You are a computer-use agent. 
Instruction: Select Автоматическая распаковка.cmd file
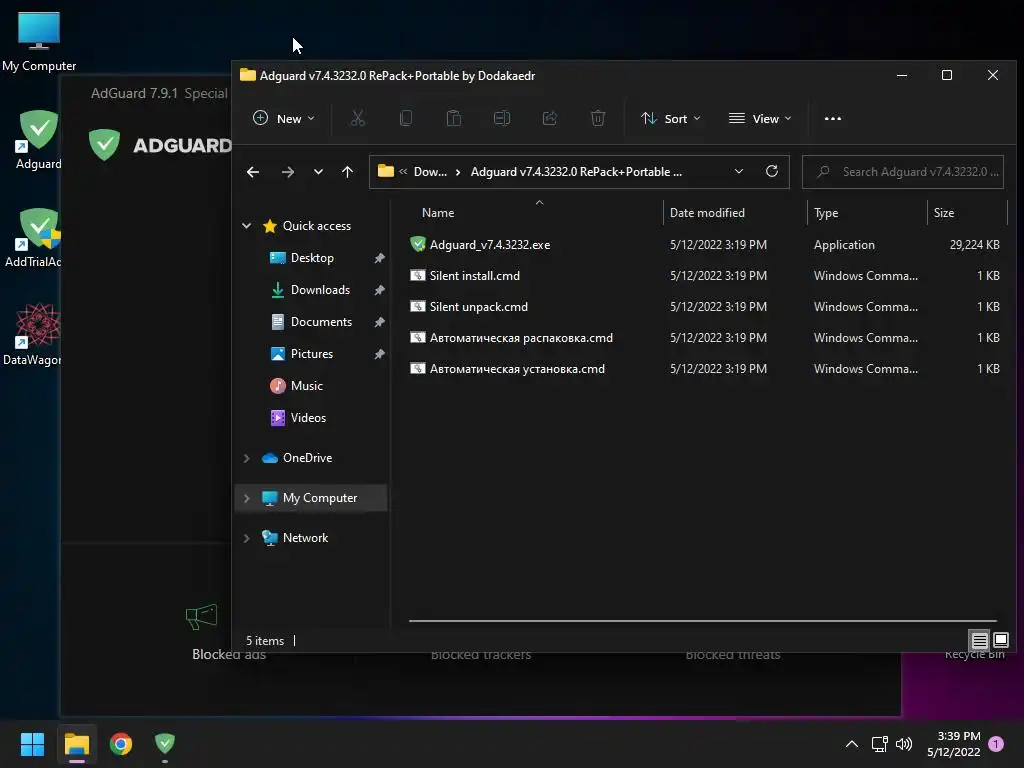click(705, 338)
